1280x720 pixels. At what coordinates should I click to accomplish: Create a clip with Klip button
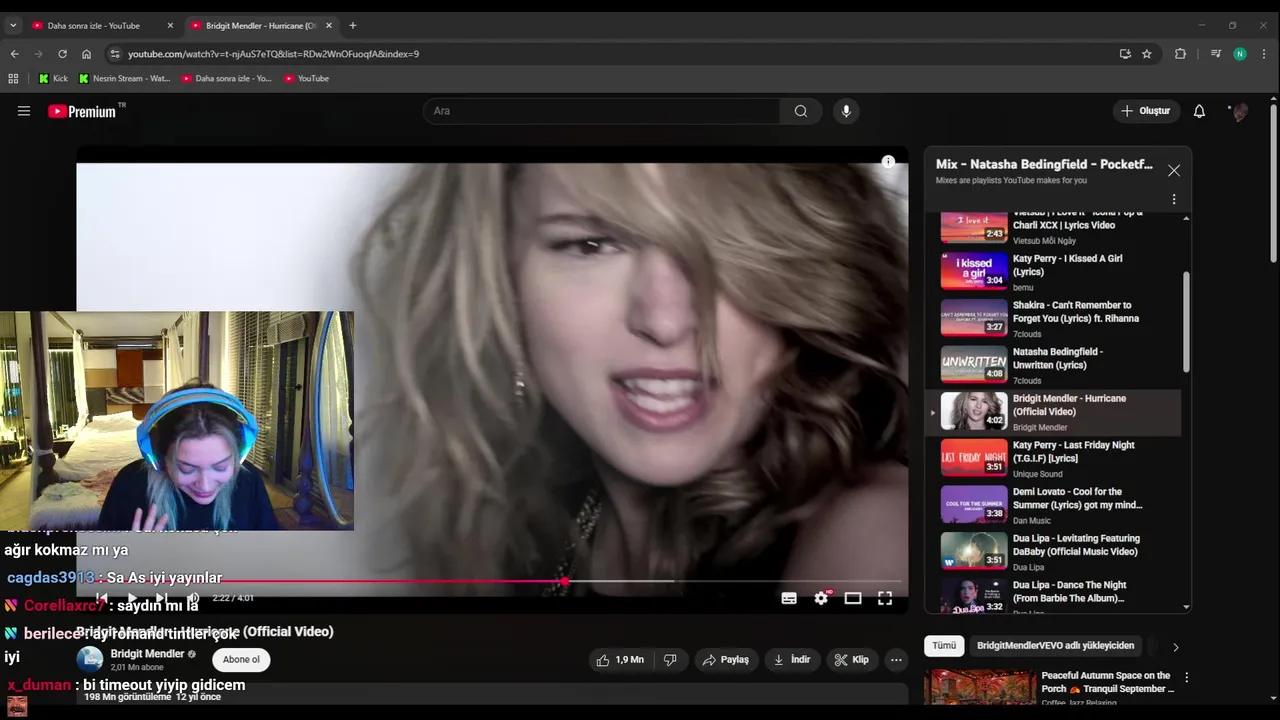click(852, 660)
